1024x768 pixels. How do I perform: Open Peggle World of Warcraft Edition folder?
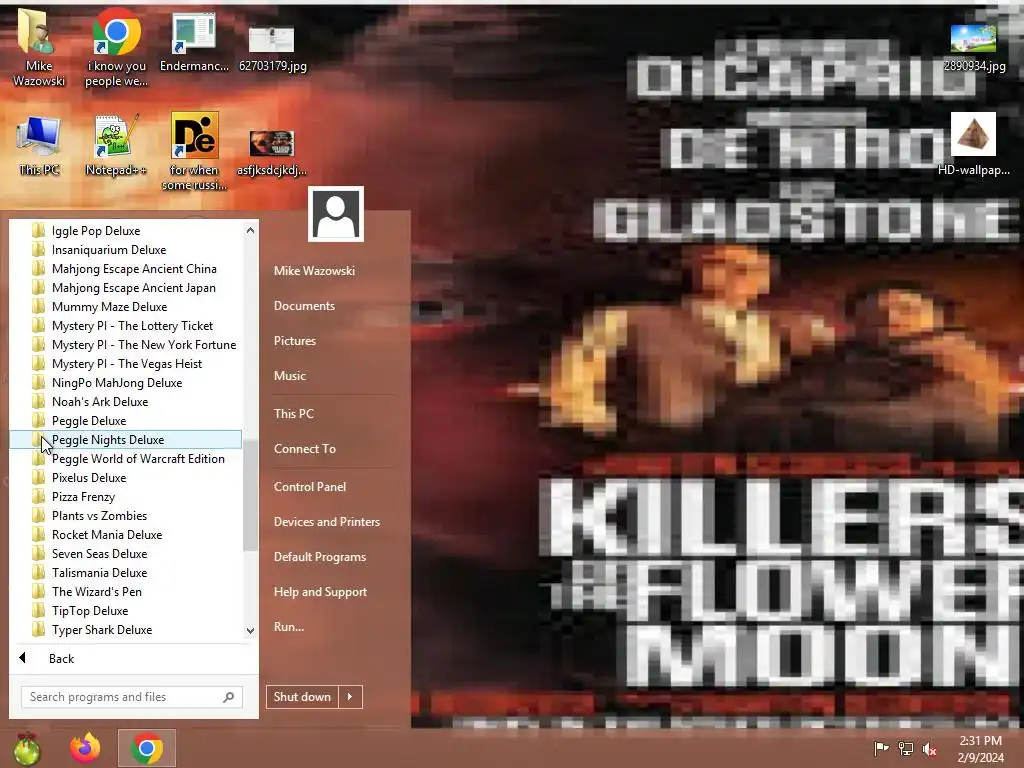125,458
